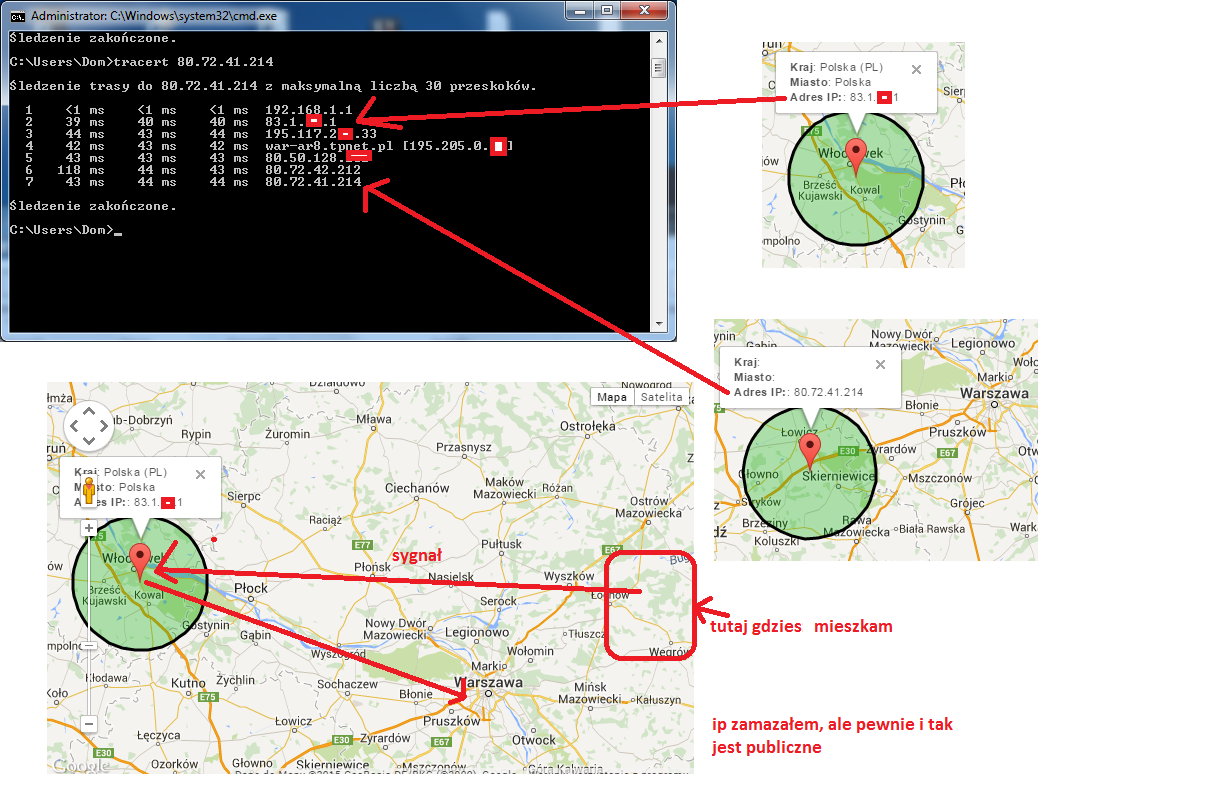Screen dimensions: 1232x800
Task: Grab the cmd window scrollbar thumb
Action: pyautogui.click(x=658, y=68)
